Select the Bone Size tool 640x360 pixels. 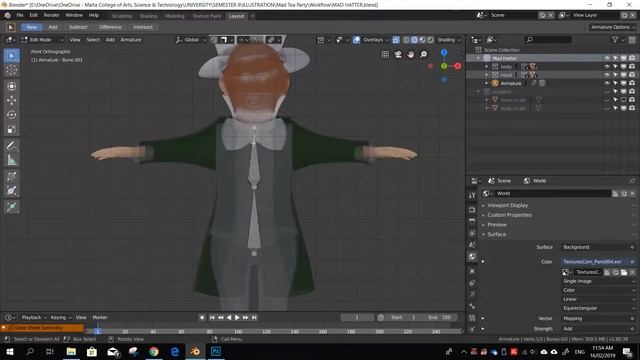(x=11, y=191)
